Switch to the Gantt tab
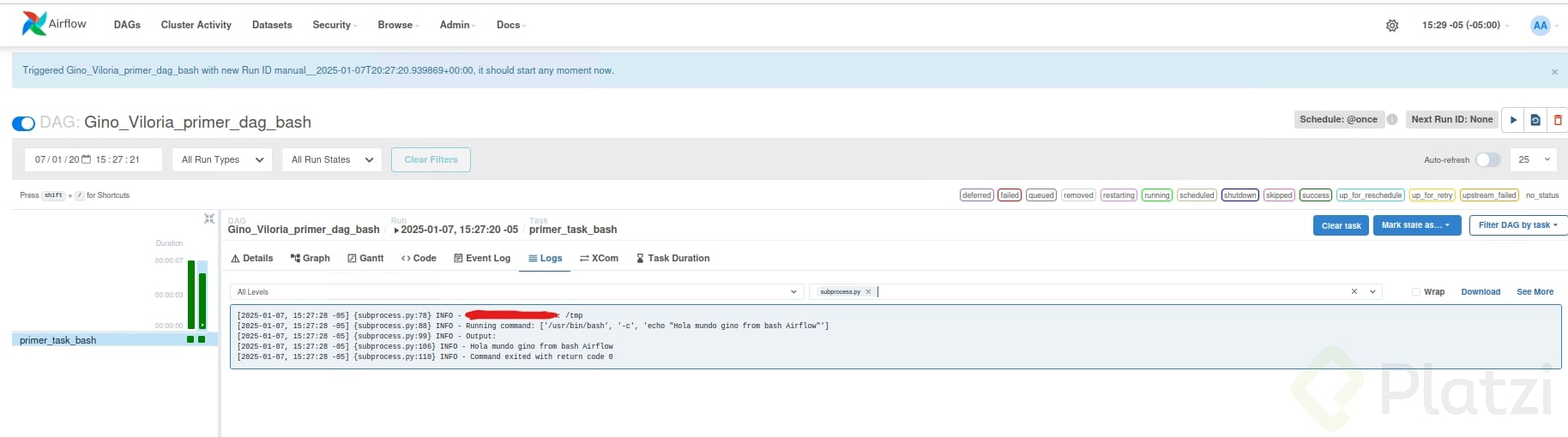Screen dimensions: 1568x437 coord(365,258)
